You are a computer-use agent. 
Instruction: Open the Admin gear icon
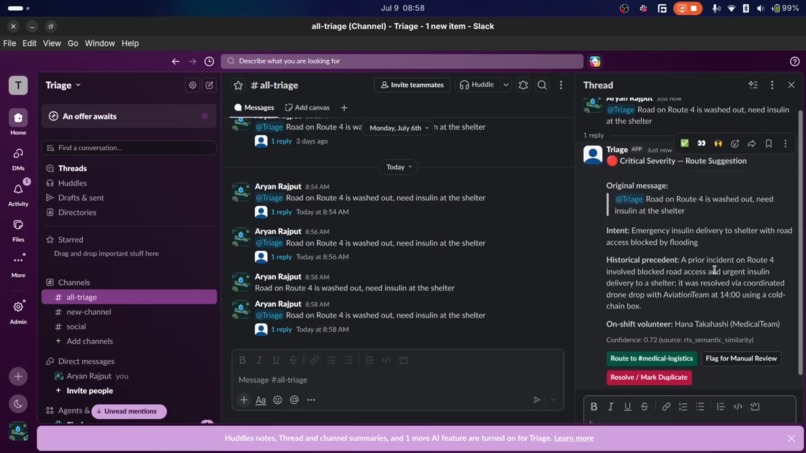point(18,311)
